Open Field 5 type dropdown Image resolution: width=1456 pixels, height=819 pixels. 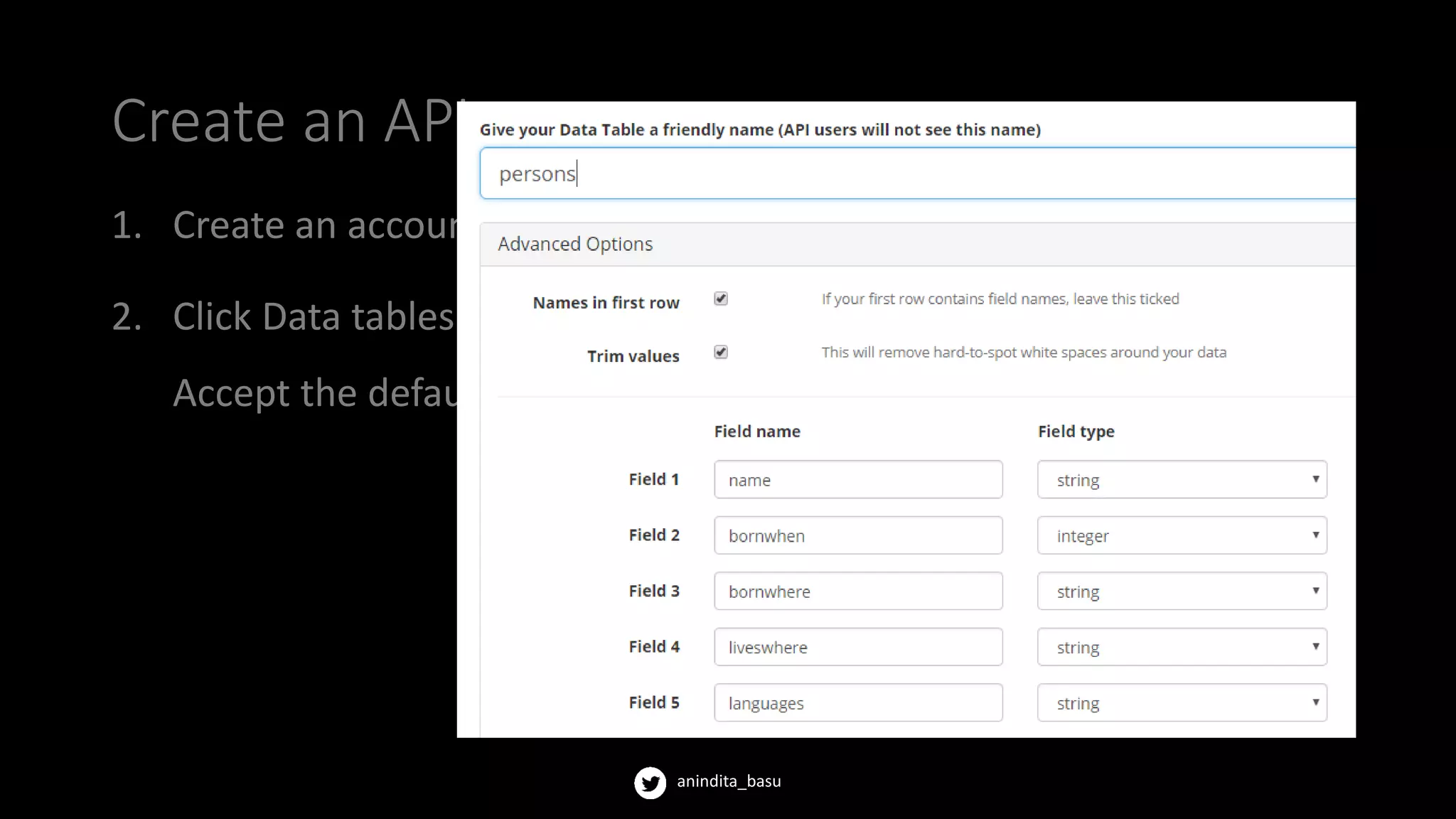tap(1182, 702)
